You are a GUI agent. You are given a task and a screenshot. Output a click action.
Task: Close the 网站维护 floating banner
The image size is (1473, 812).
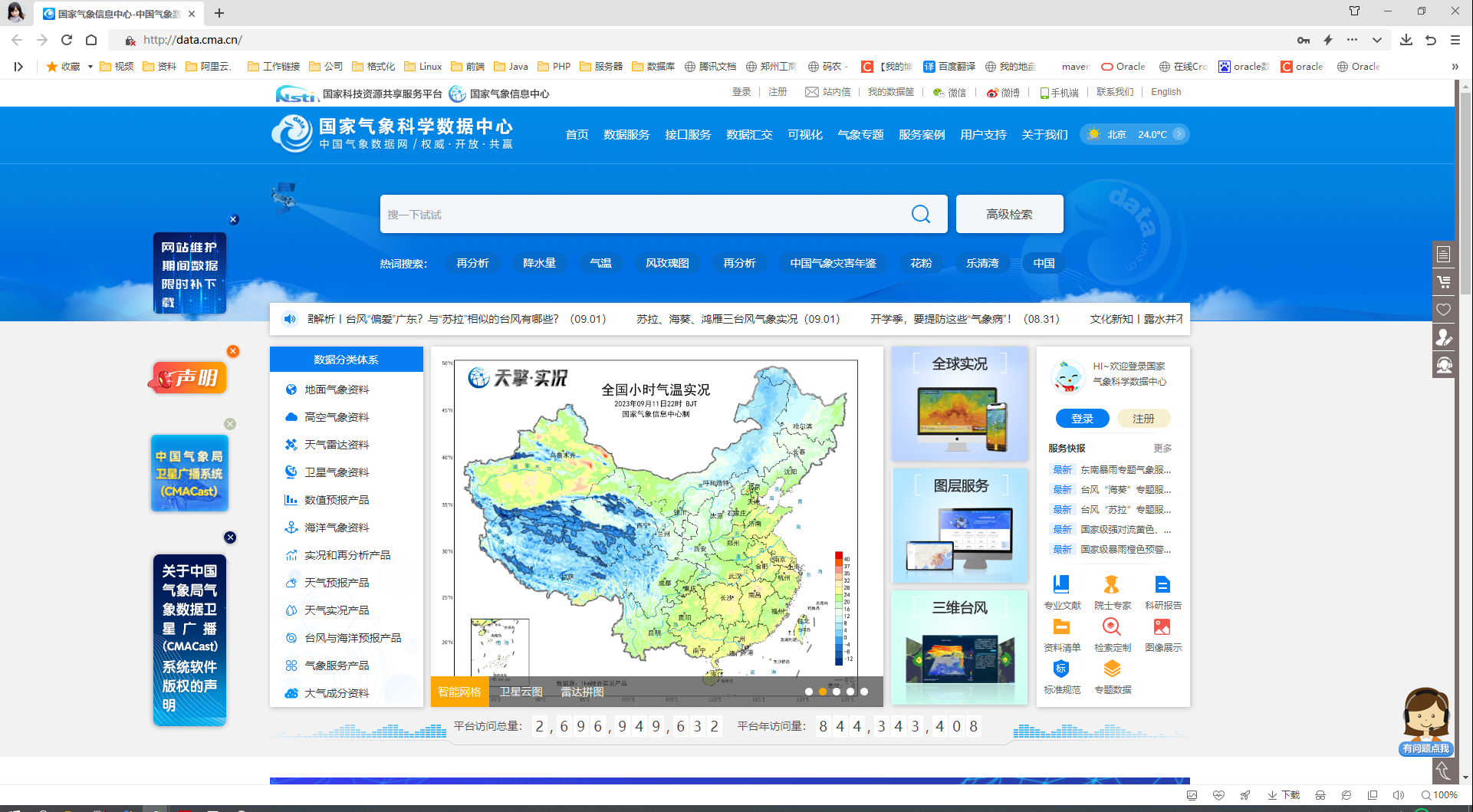coord(234,219)
